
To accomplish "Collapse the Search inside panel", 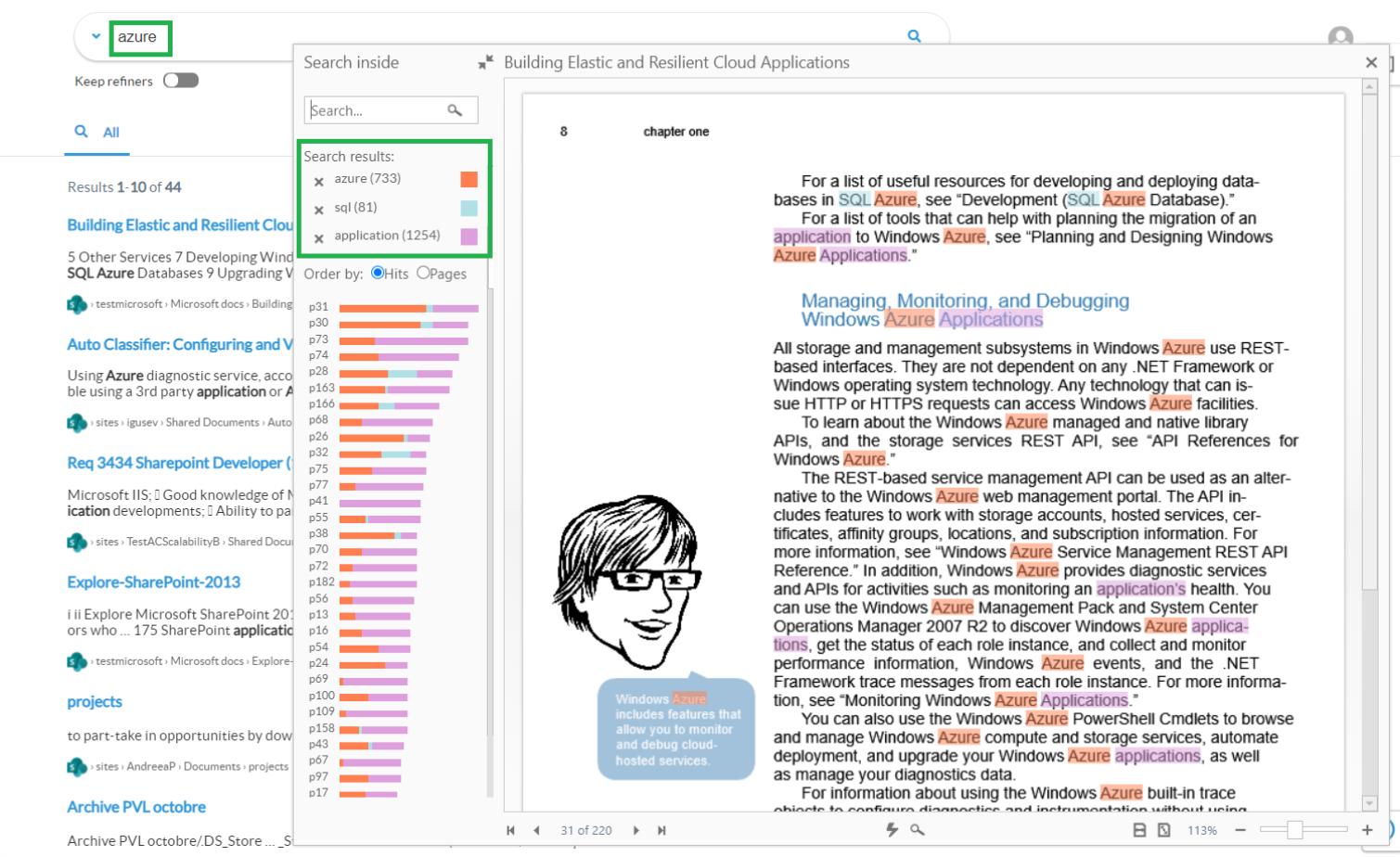I will [x=485, y=62].
